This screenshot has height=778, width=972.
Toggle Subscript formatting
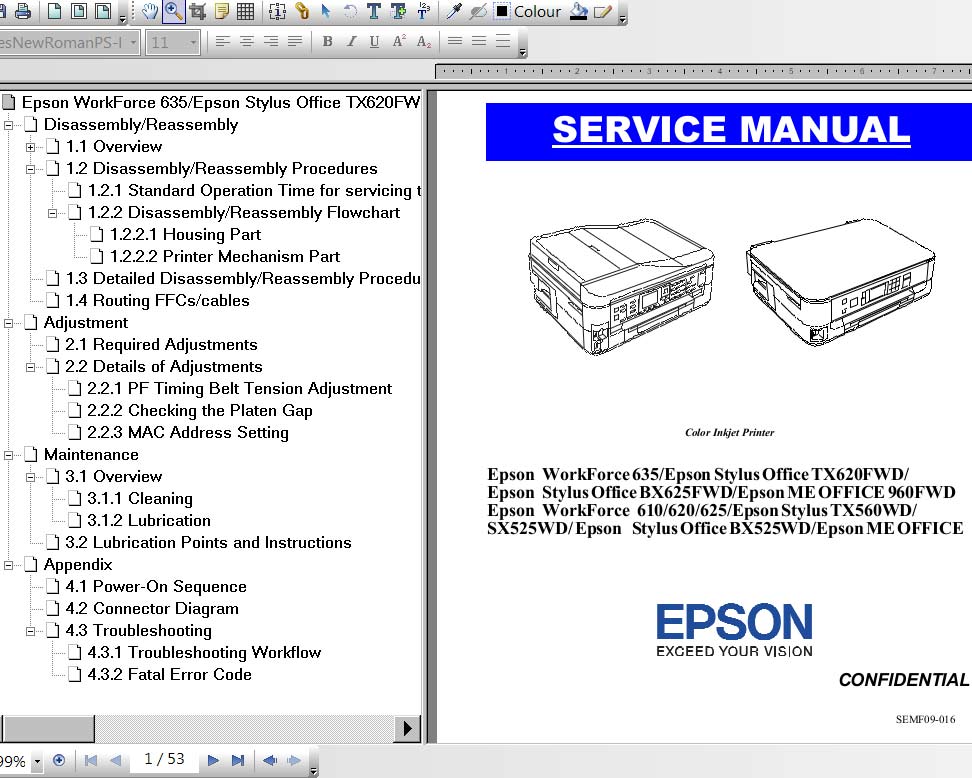[x=423, y=42]
